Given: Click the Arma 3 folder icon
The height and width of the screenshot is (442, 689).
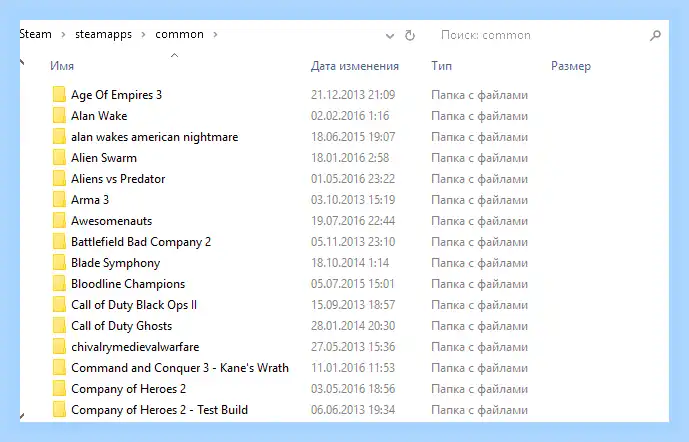Looking at the screenshot, I should pos(59,199).
